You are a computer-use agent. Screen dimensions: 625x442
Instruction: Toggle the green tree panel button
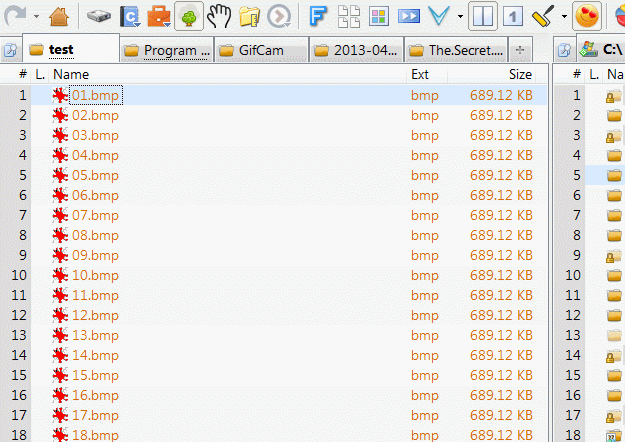pyautogui.click(x=187, y=16)
